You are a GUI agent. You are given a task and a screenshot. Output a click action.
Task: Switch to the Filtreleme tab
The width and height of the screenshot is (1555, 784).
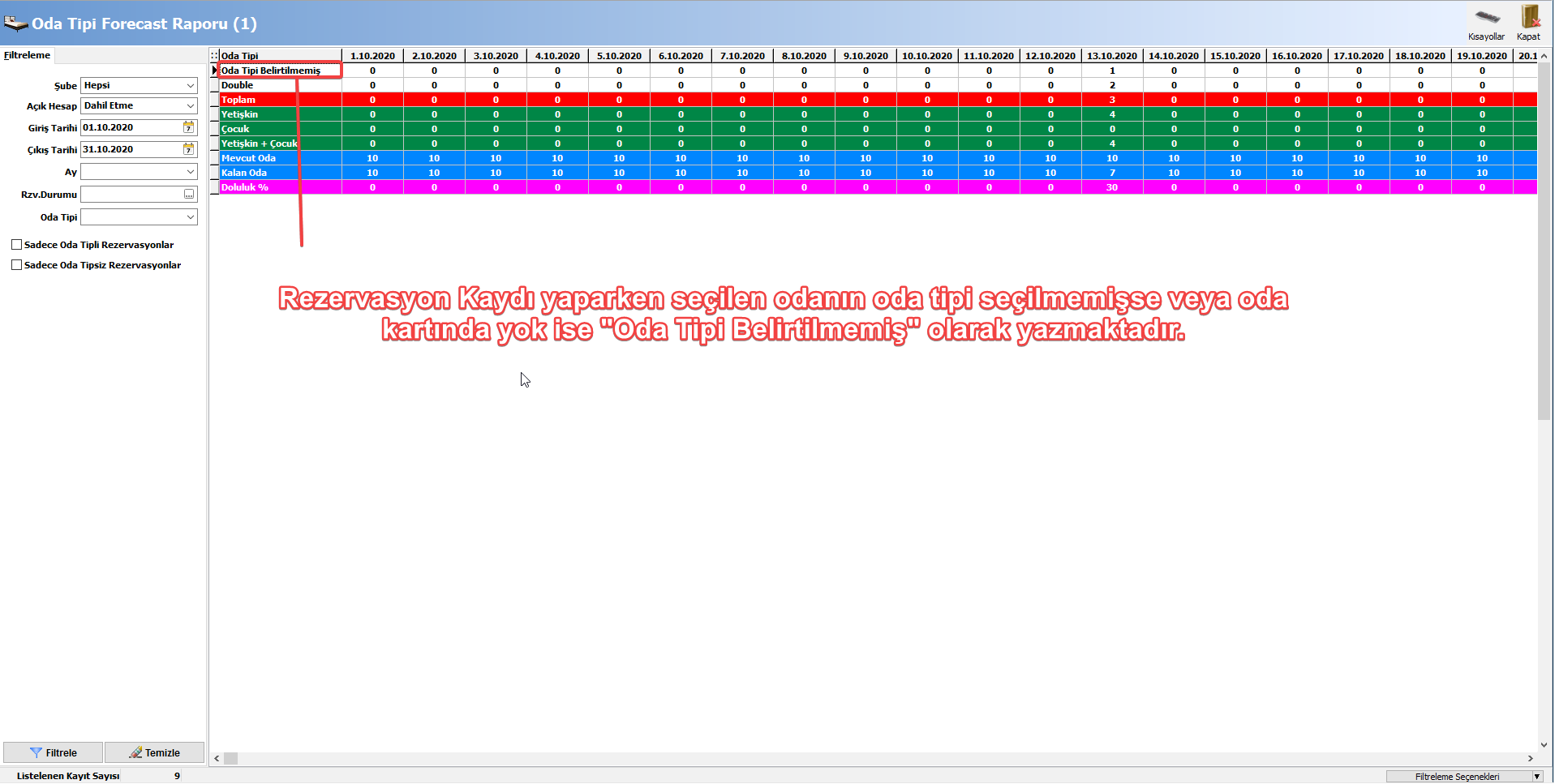click(x=28, y=55)
